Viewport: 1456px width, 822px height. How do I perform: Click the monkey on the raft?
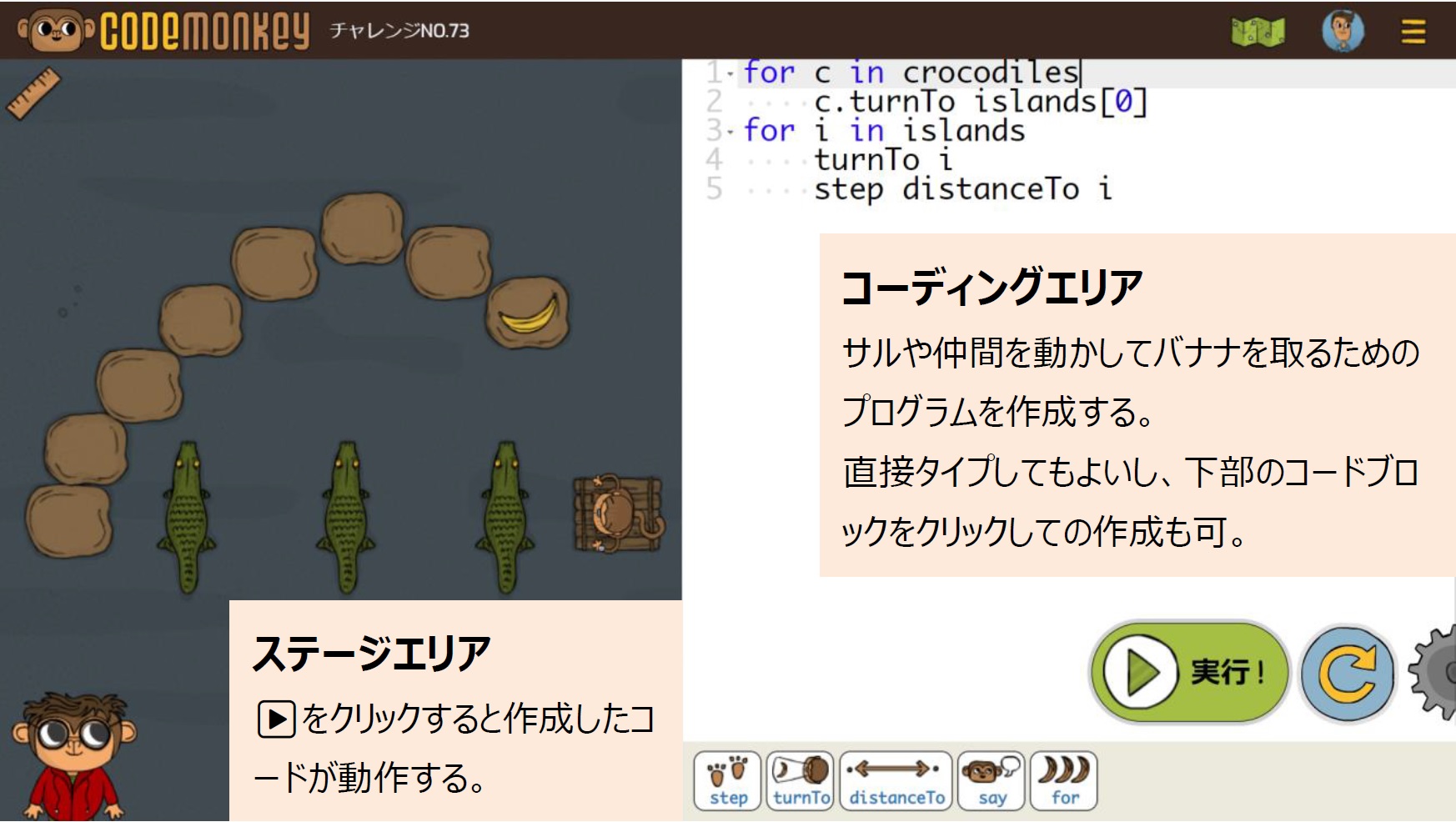(x=619, y=513)
